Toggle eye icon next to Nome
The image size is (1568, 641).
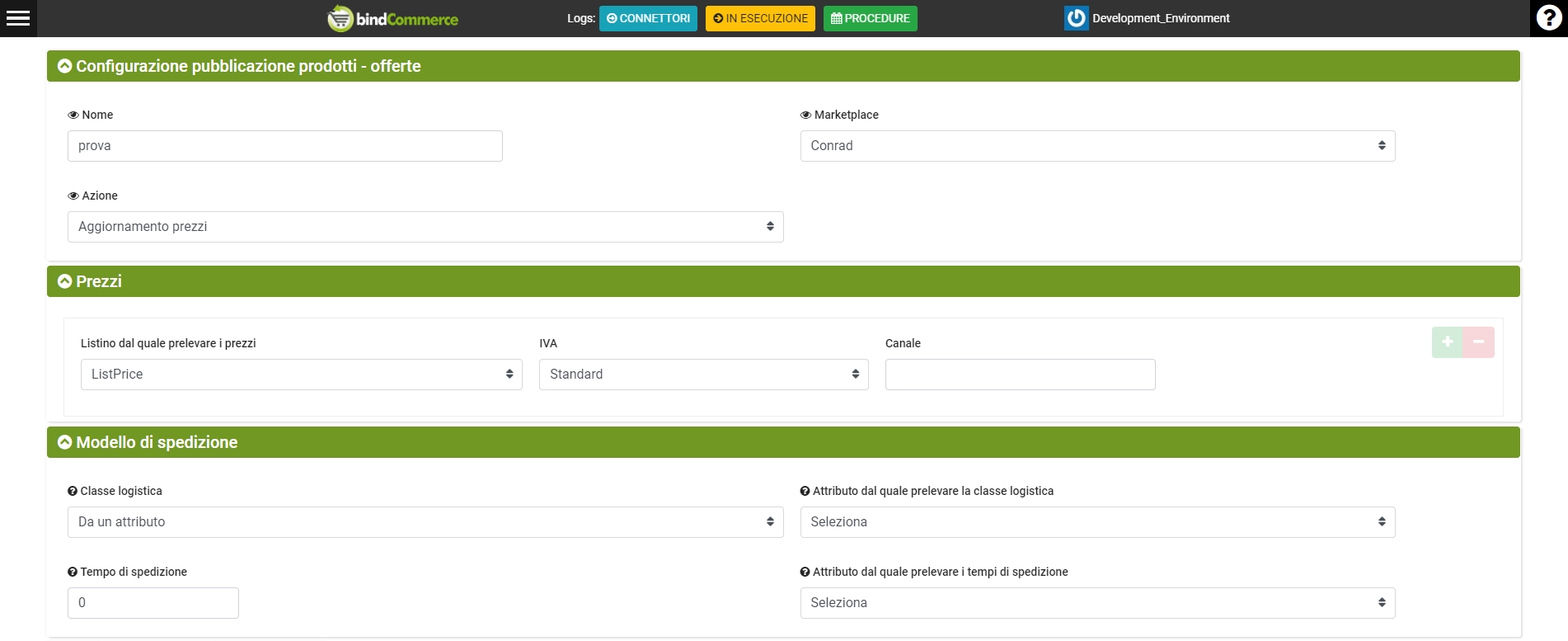[x=73, y=115]
